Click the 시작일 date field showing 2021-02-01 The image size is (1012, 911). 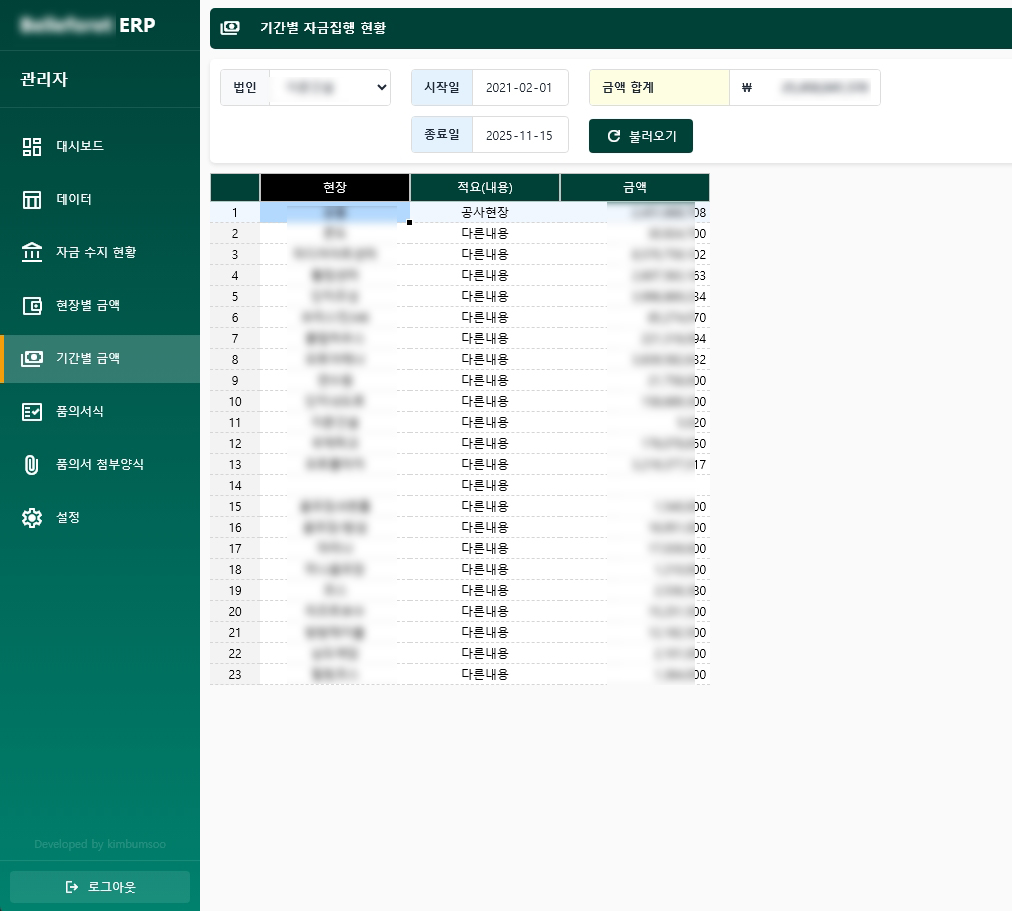(520, 87)
